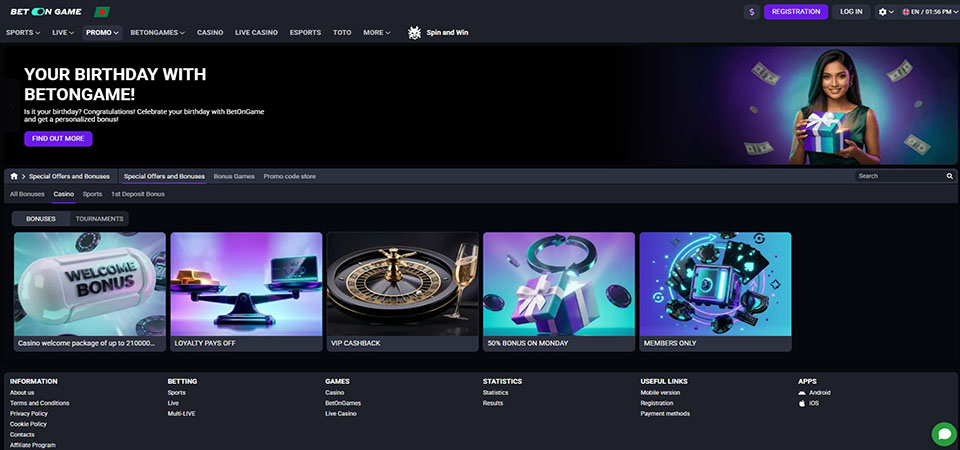Switch to the Promo code store tab

coord(290,176)
